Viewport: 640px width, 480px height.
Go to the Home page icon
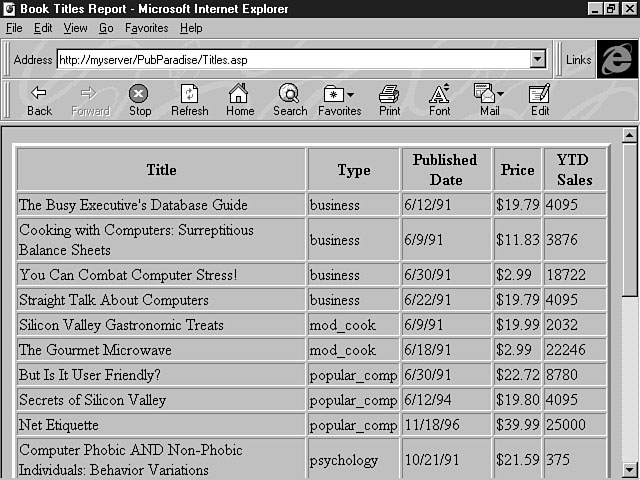[x=240, y=99]
